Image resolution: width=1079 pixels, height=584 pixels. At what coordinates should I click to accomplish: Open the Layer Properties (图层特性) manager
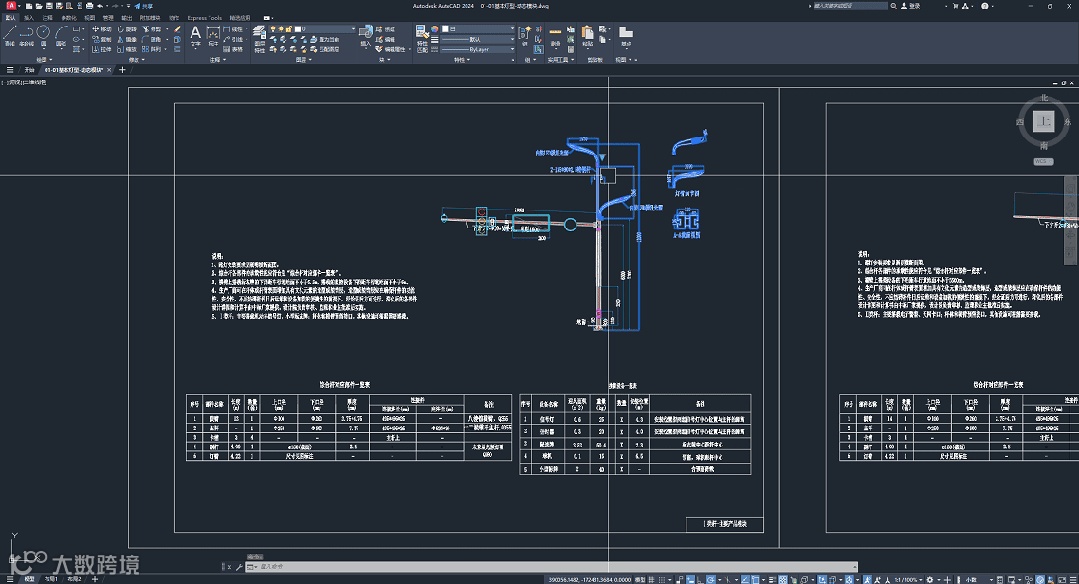click(259, 39)
